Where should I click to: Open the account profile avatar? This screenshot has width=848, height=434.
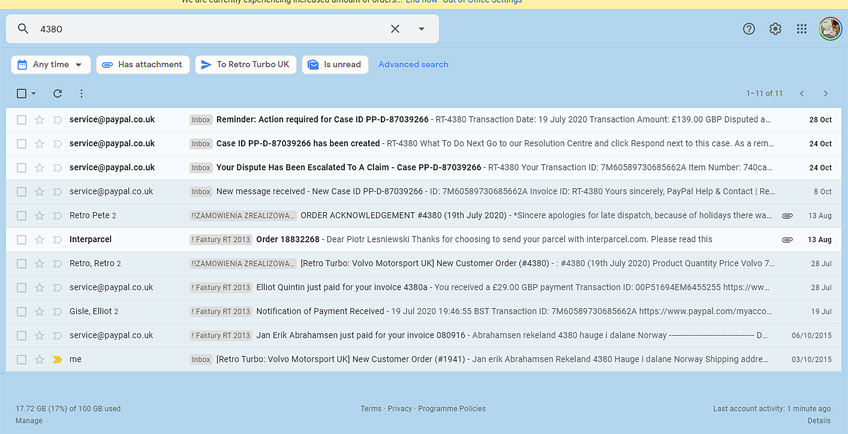[830, 29]
